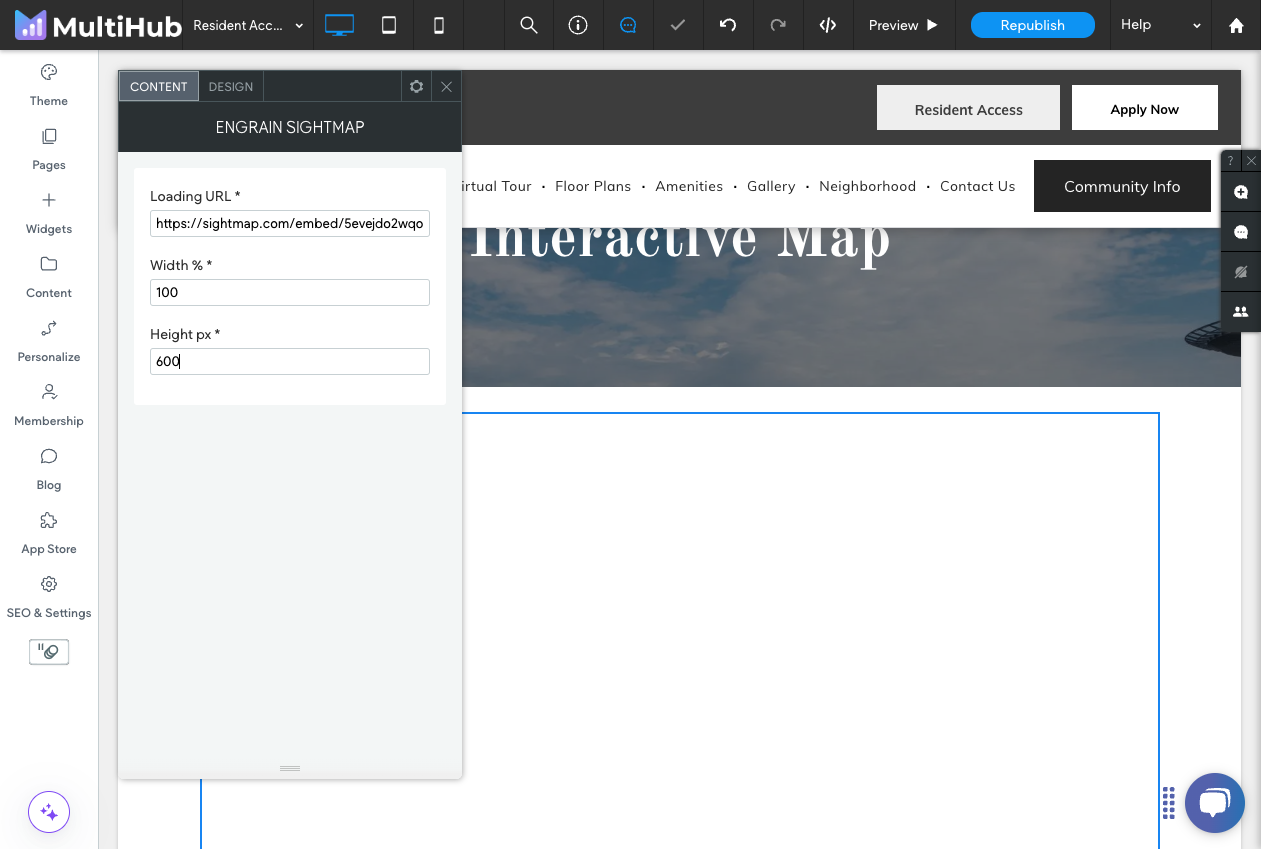This screenshot has width=1261, height=849.
Task: Open the Personalize panel
Action: tap(49, 341)
